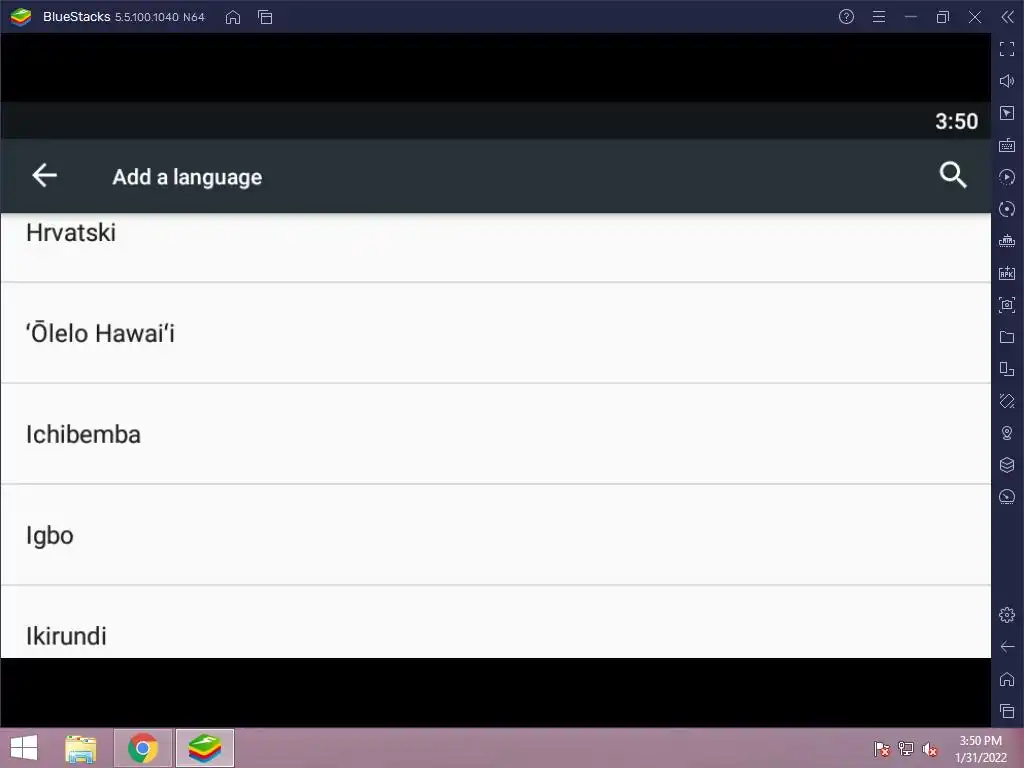This screenshot has width=1024, height=768.
Task: Choose ʻŌlelo Hawaiʻi from the list
Action: (496, 333)
